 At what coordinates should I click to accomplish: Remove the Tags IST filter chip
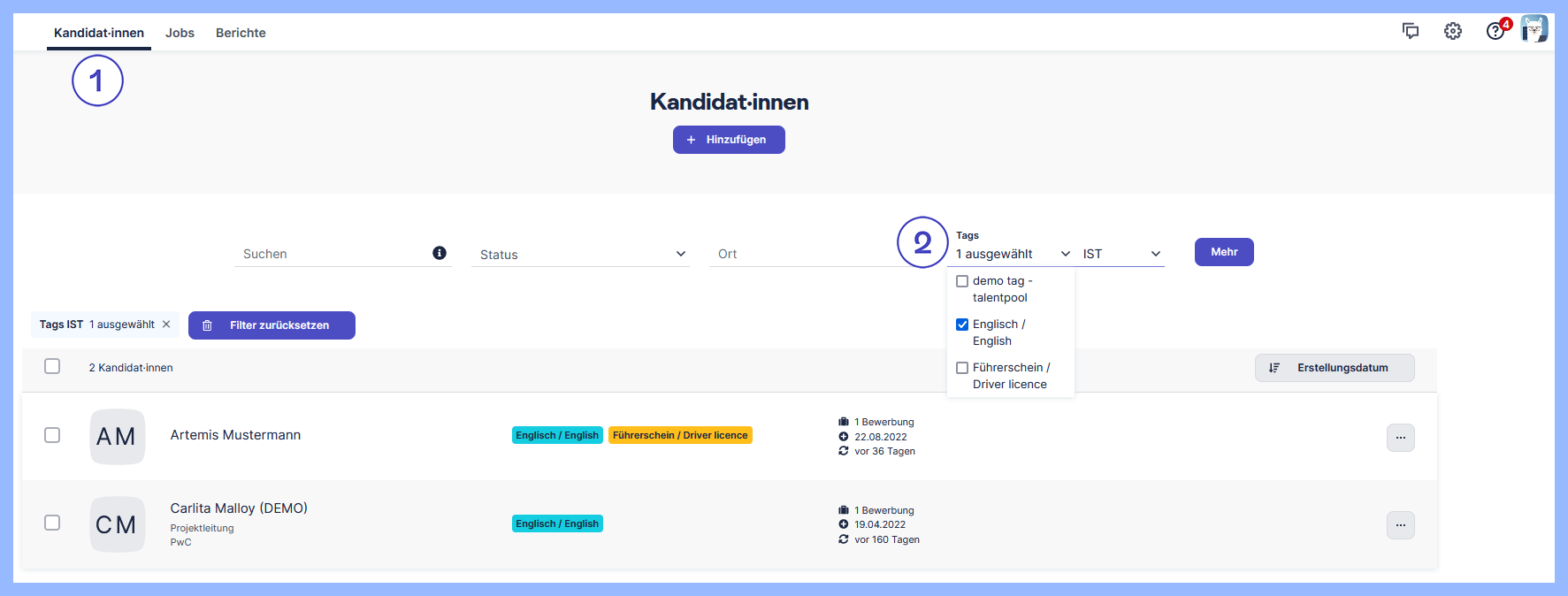(x=166, y=325)
